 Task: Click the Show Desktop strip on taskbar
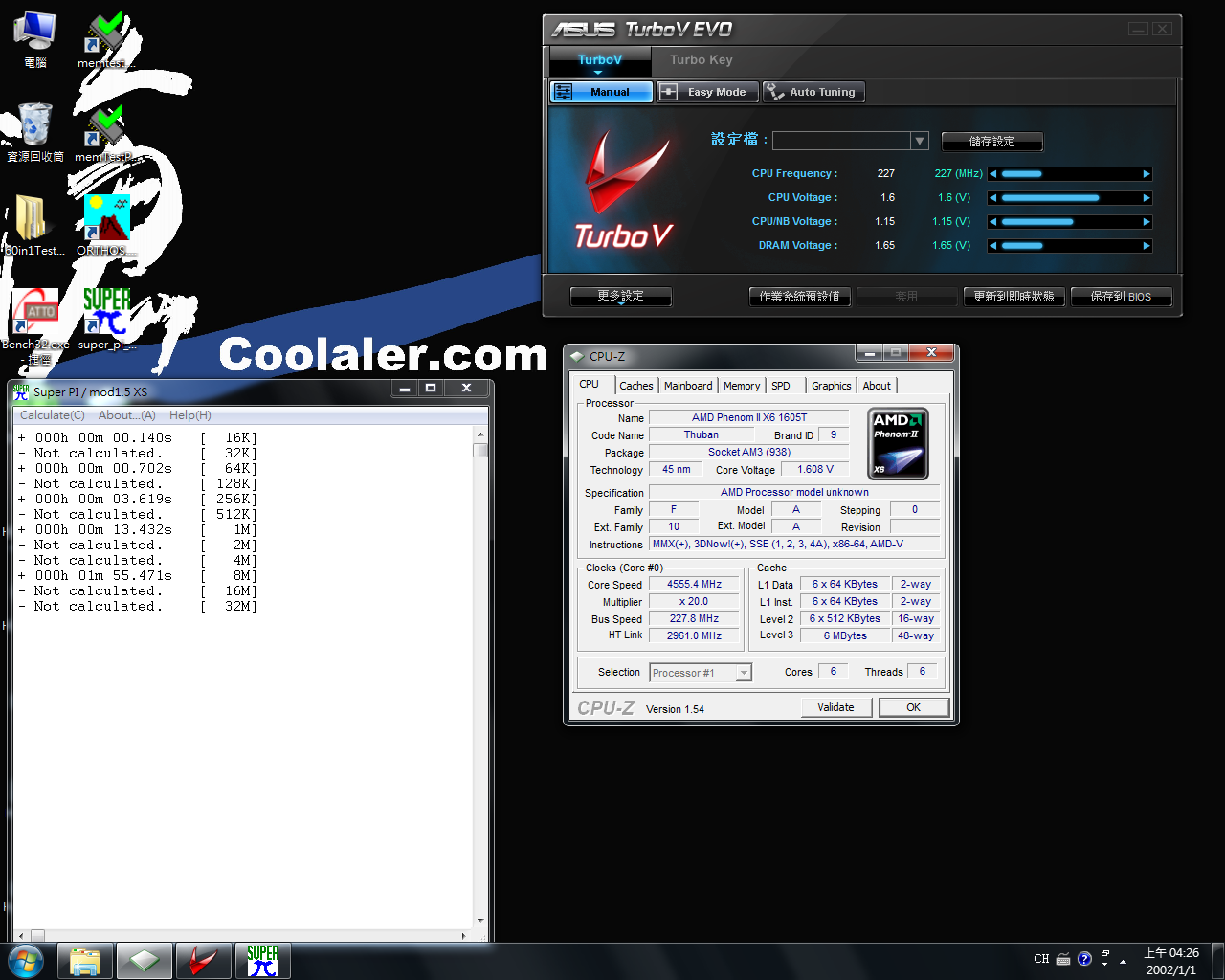[1218, 961]
